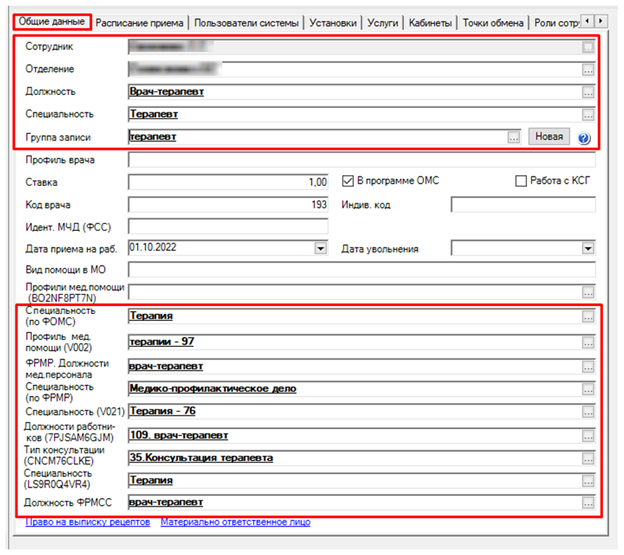Click the Медико-профилактическое дело value
This screenshot has height=555, width=624.
(x=213, y=389)
